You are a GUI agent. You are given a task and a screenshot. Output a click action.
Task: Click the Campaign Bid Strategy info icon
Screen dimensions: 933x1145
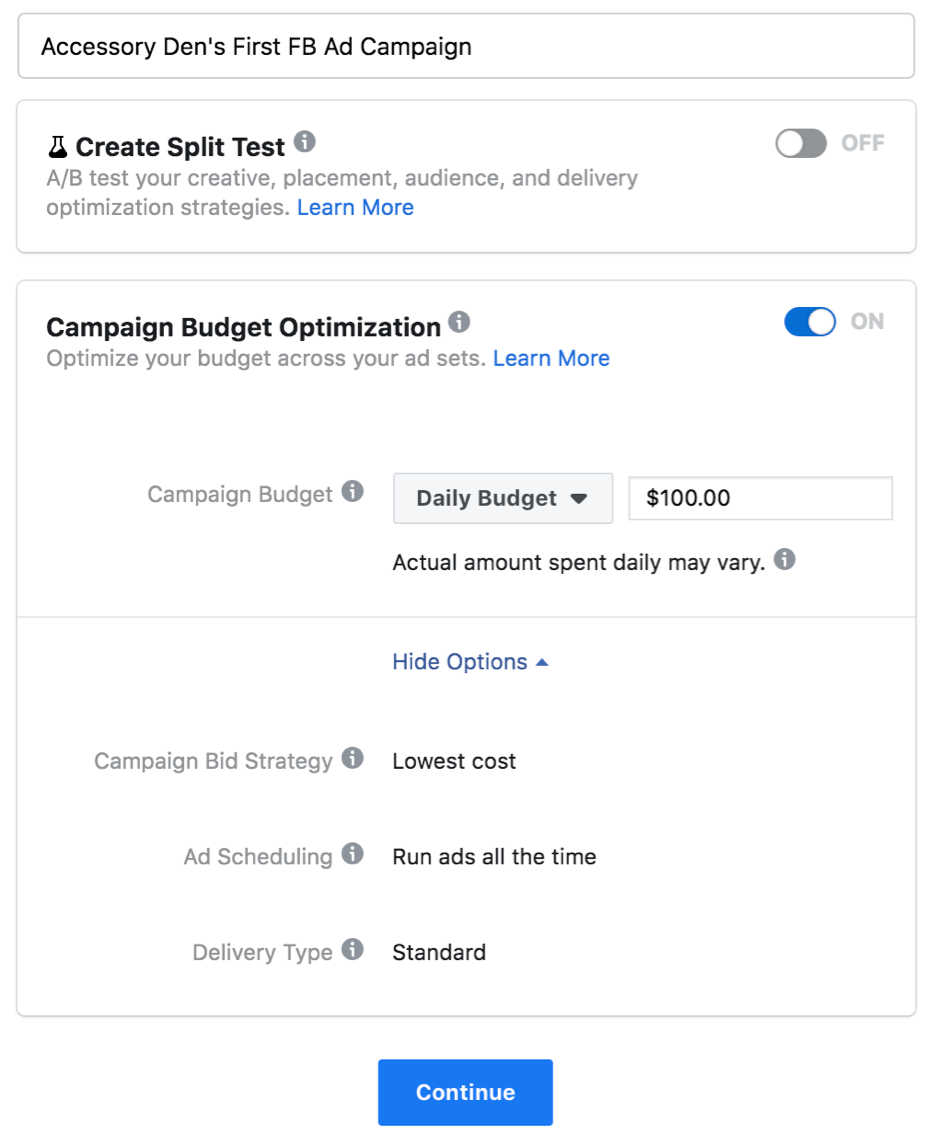click(x=352, y=758)
